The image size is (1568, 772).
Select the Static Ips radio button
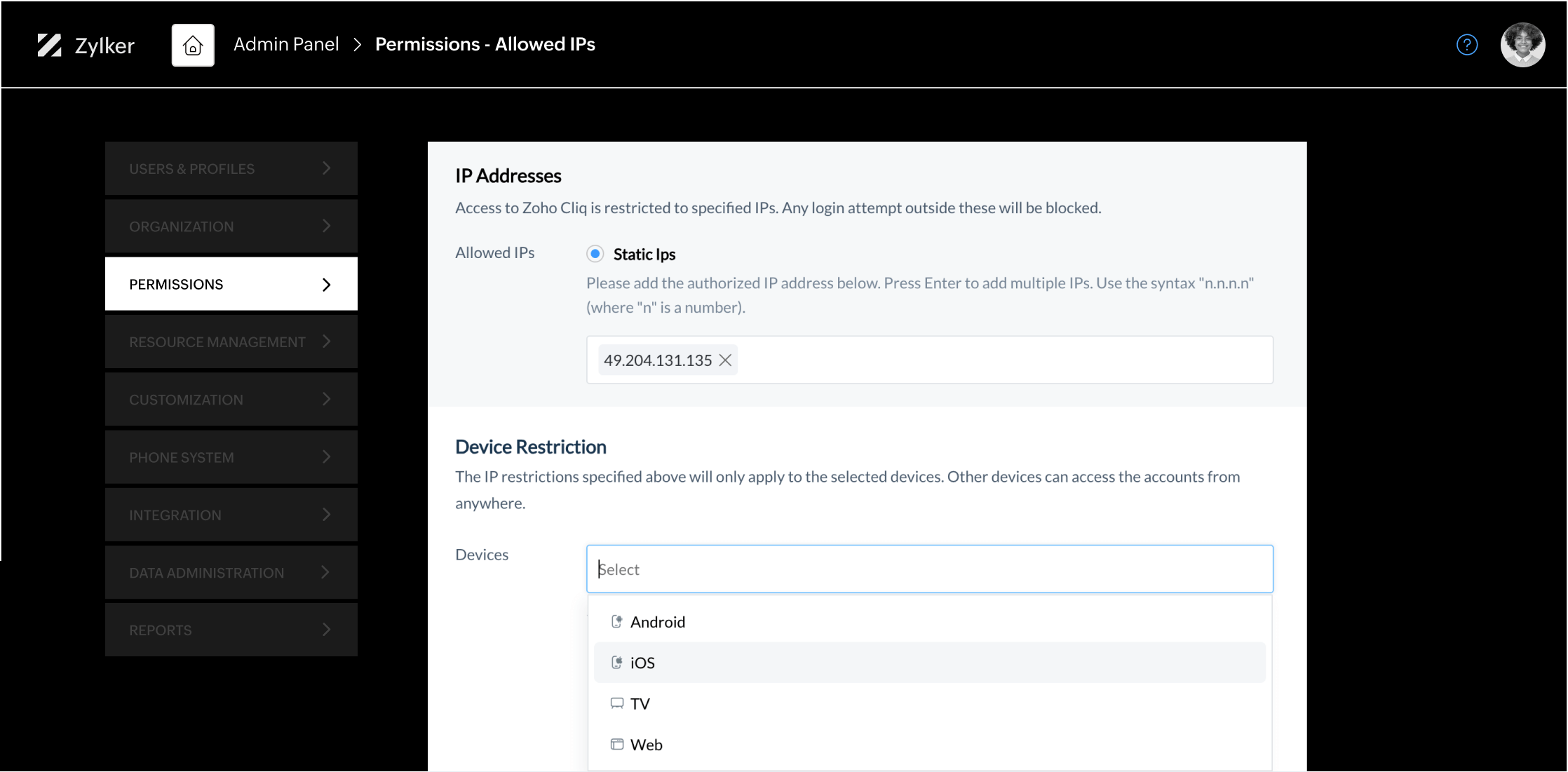pyautogui.click(x=595, y=253)
